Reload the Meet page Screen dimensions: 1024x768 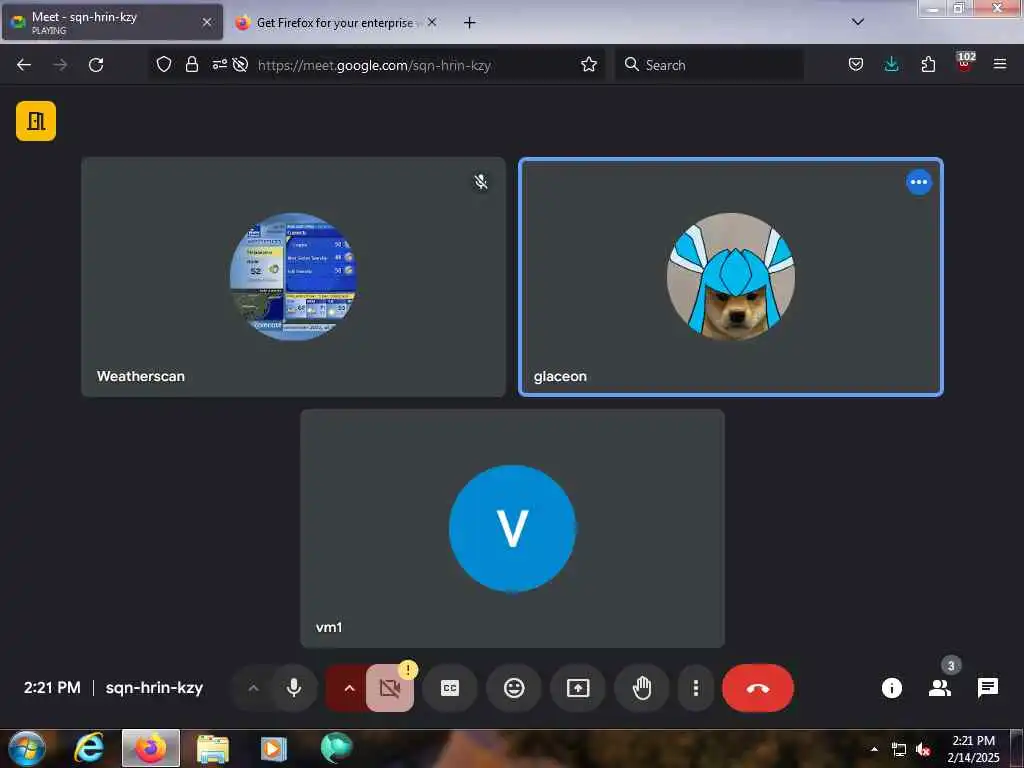[x=96, y=65]
